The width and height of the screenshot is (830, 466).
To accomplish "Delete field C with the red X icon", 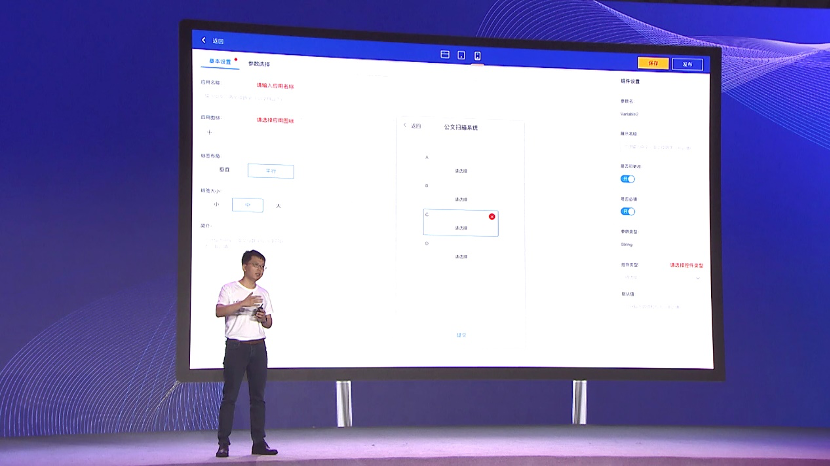I will click(491, 216).
